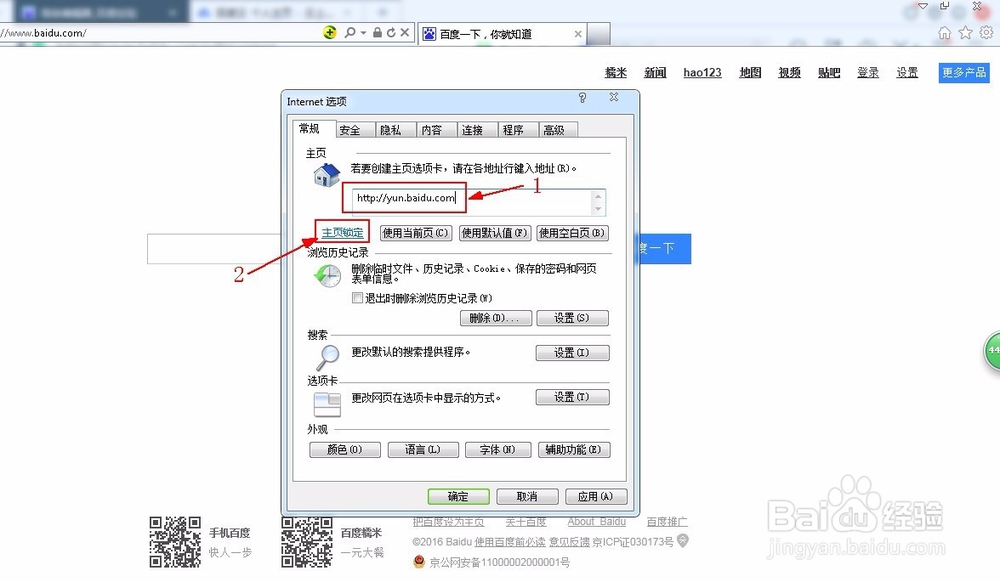This screenshot has width=1000, height=582.
Task: Click the 更多产品 blue button
Action: (964, 73)
